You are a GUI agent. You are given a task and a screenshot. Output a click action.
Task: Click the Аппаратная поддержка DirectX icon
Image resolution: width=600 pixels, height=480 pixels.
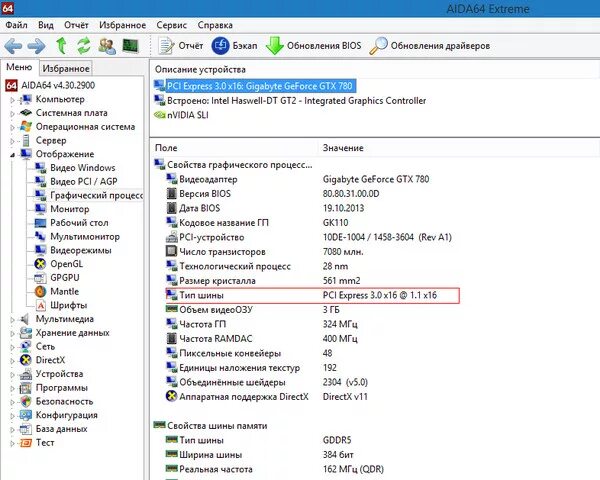click(171, 396)
